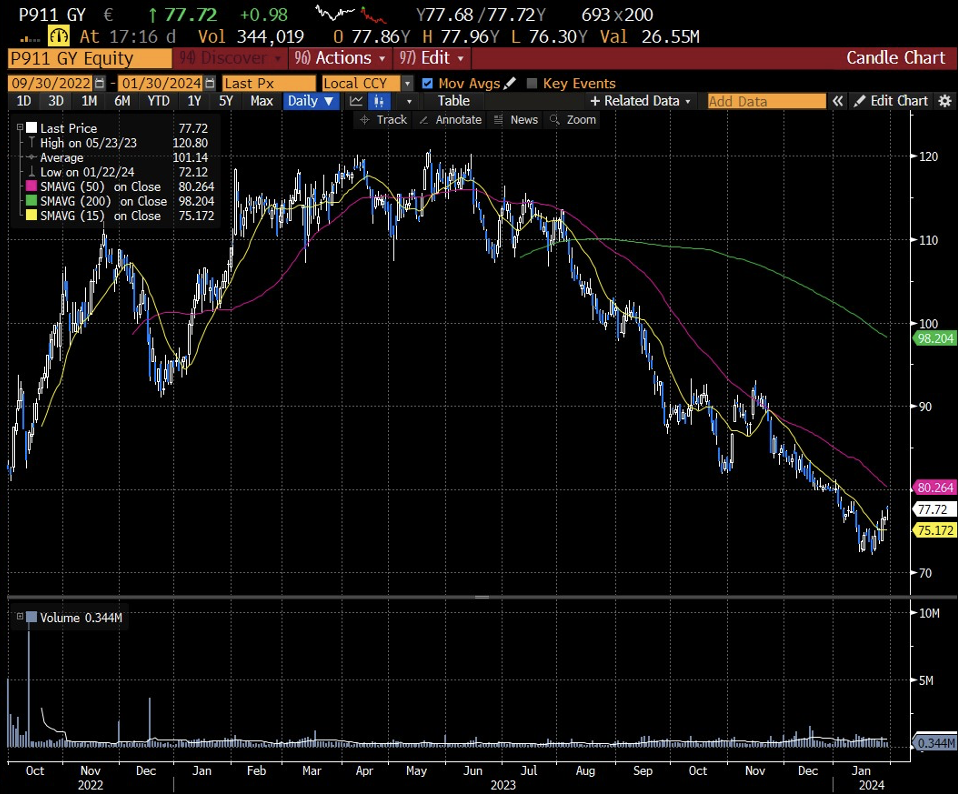
Task: Collapse panel with double-left chevron icon
Action: [838, 101]
